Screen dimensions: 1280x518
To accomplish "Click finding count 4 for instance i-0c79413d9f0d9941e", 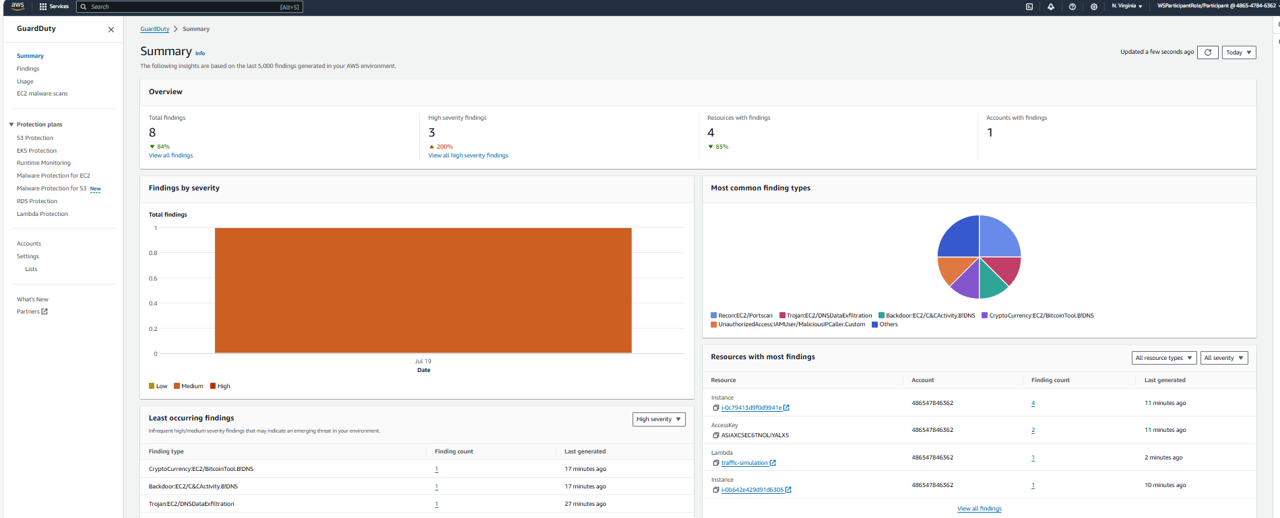I will 1033,403.
